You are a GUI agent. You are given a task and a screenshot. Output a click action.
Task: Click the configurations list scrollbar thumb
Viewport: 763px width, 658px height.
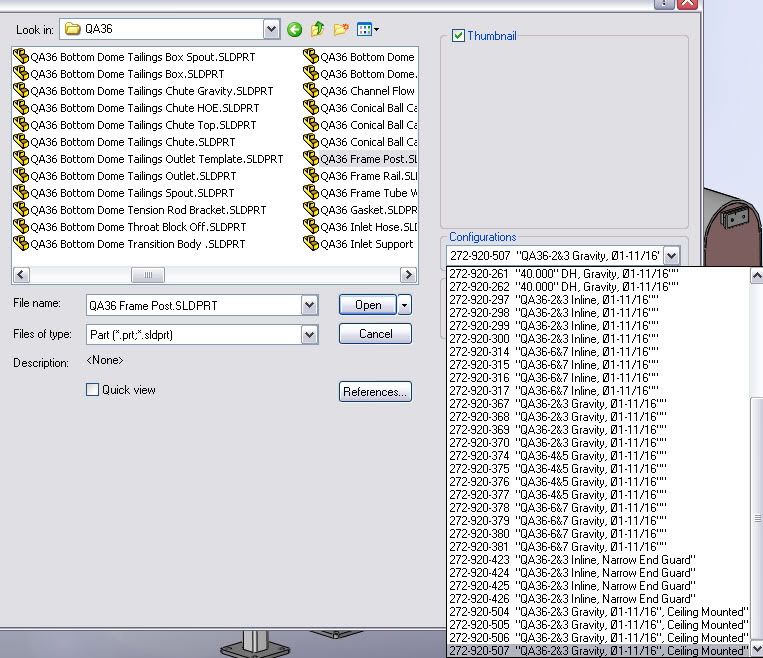pyautogui.click(x=757, y=518)
